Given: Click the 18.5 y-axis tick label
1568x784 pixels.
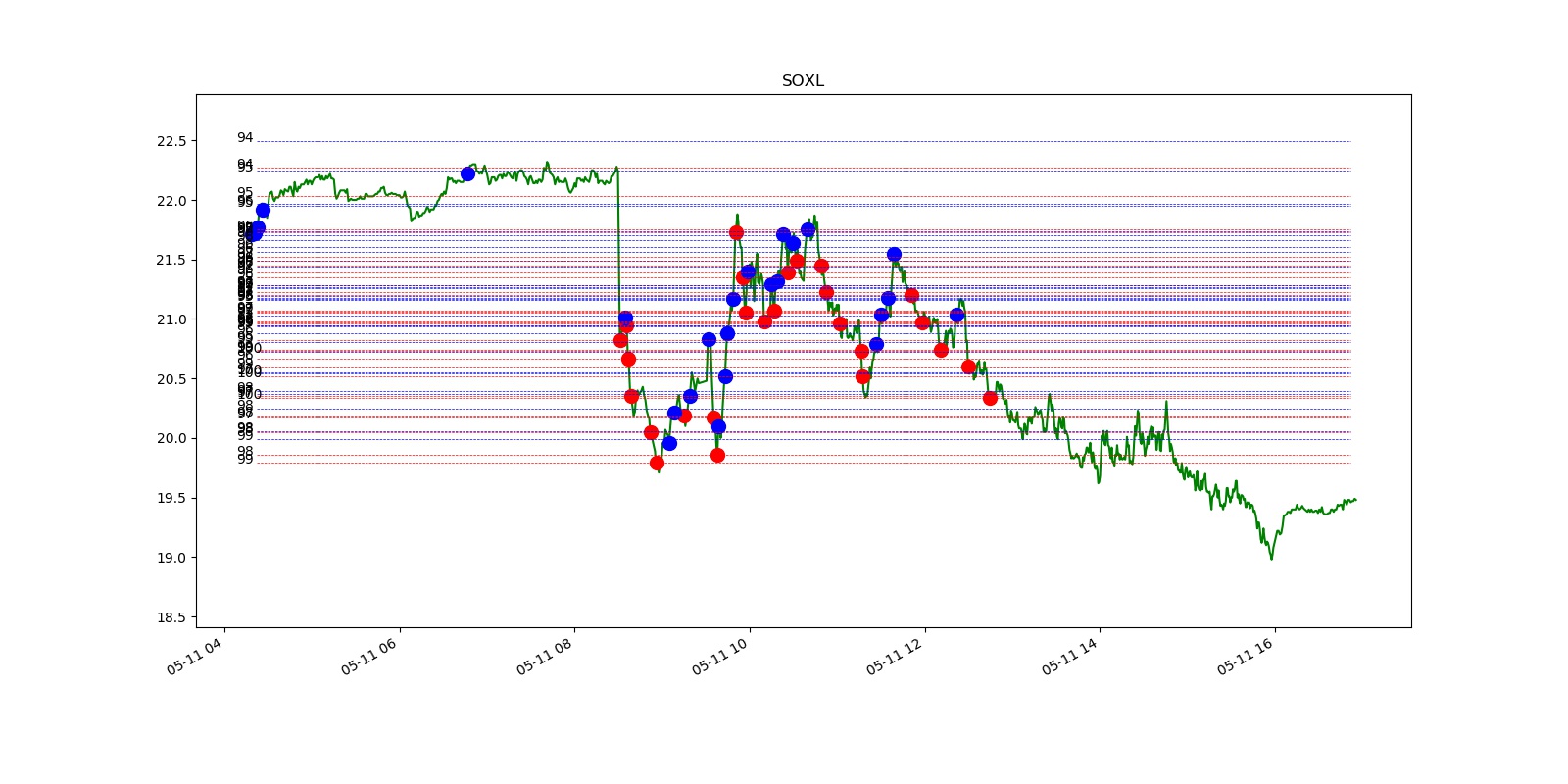Looking at the screenshot, I should coord(171,617).
